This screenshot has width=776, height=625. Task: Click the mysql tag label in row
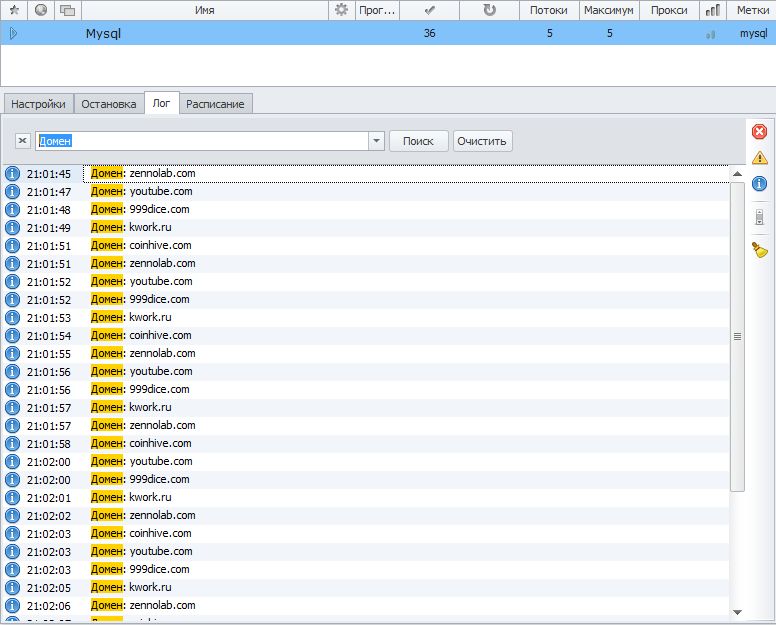(754, 33)
